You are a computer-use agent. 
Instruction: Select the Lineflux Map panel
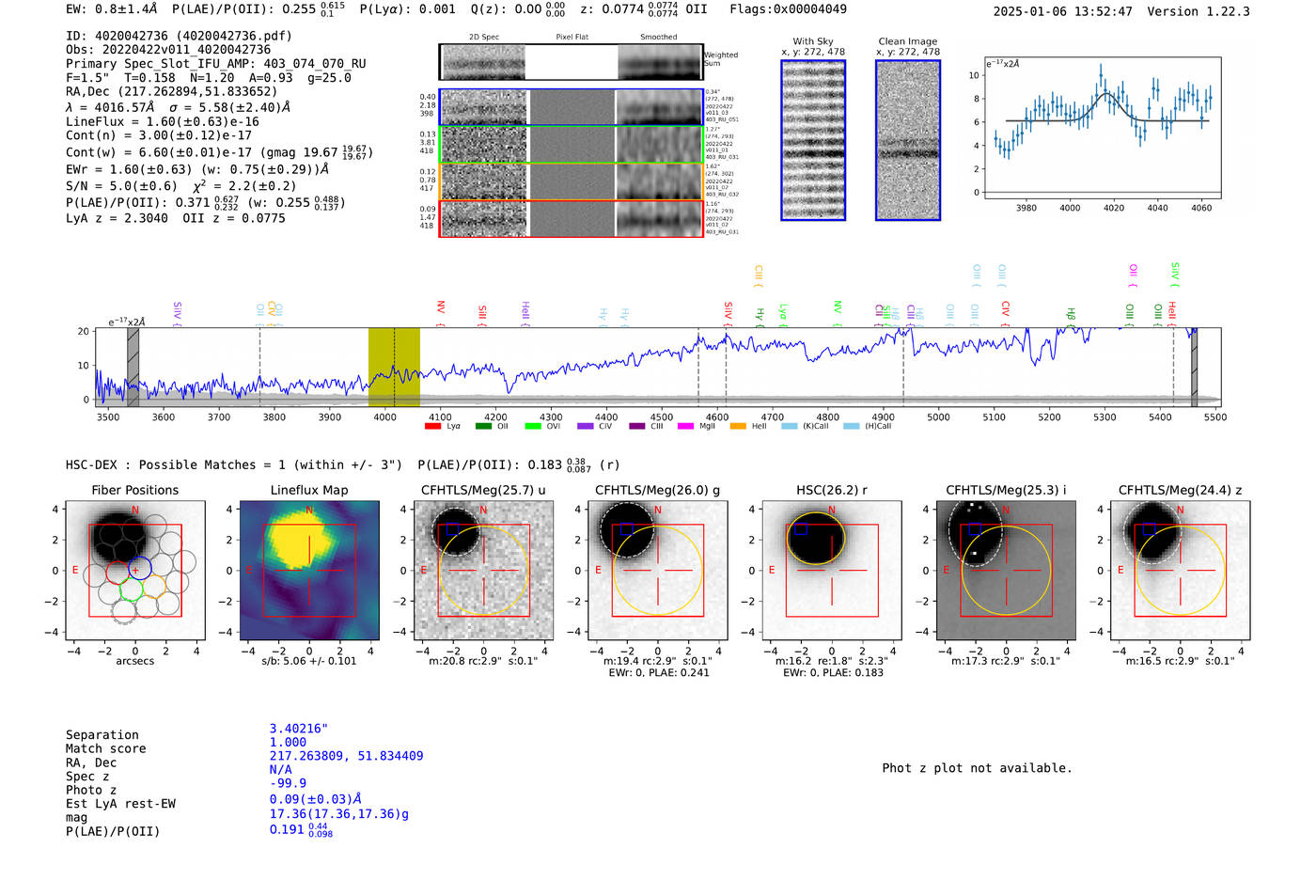(309, 570)
